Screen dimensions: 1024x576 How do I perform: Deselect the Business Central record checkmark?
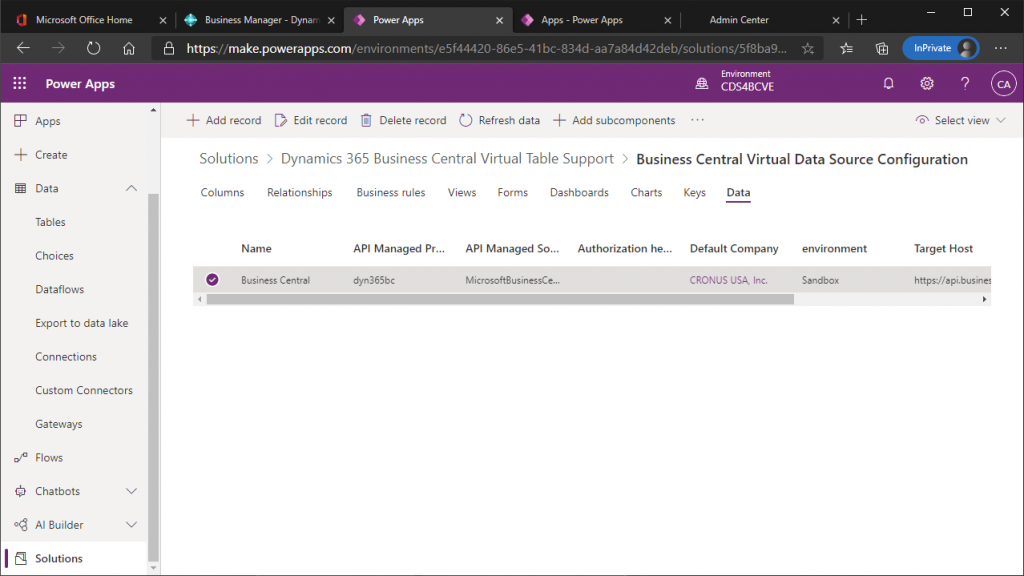212,280
